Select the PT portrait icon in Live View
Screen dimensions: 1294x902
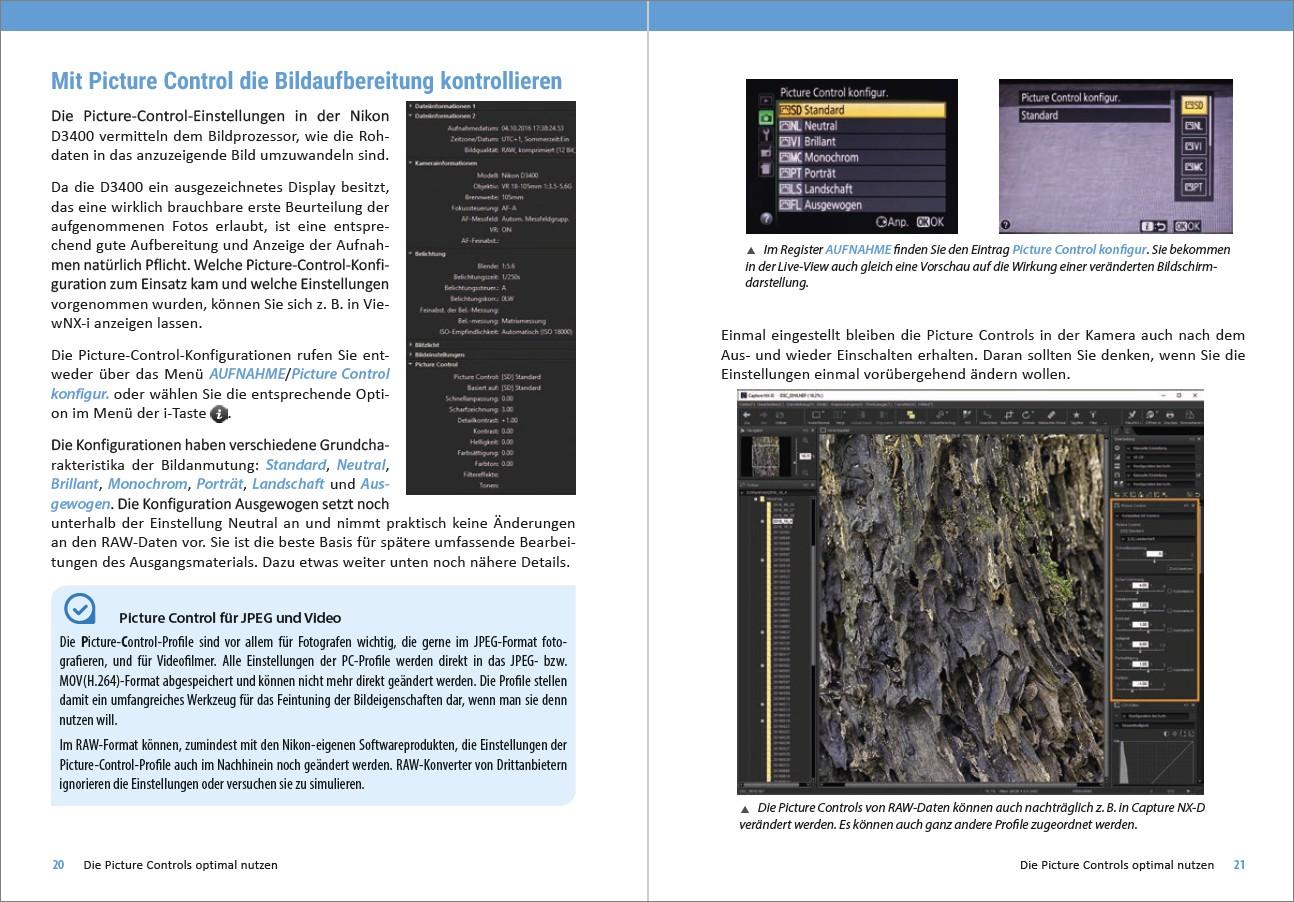point(1193,187)
